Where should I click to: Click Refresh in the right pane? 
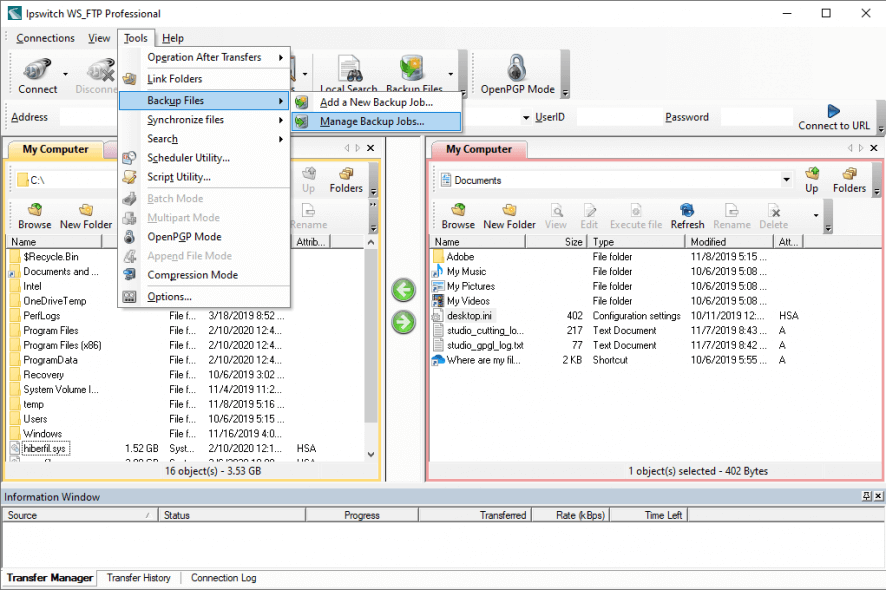click(687, 217)
